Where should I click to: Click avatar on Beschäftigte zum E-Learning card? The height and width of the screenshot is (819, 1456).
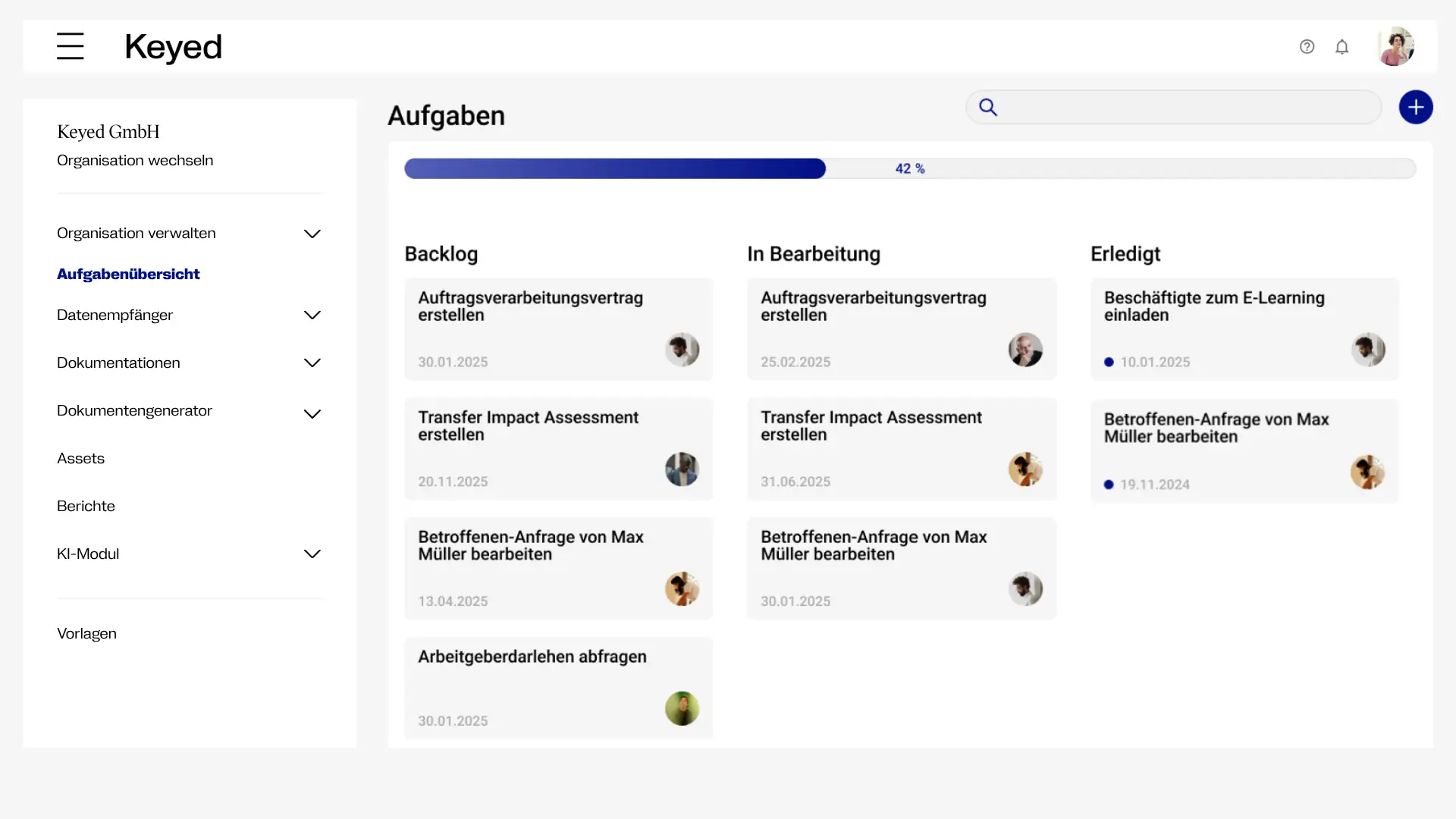coord(1368,350)
